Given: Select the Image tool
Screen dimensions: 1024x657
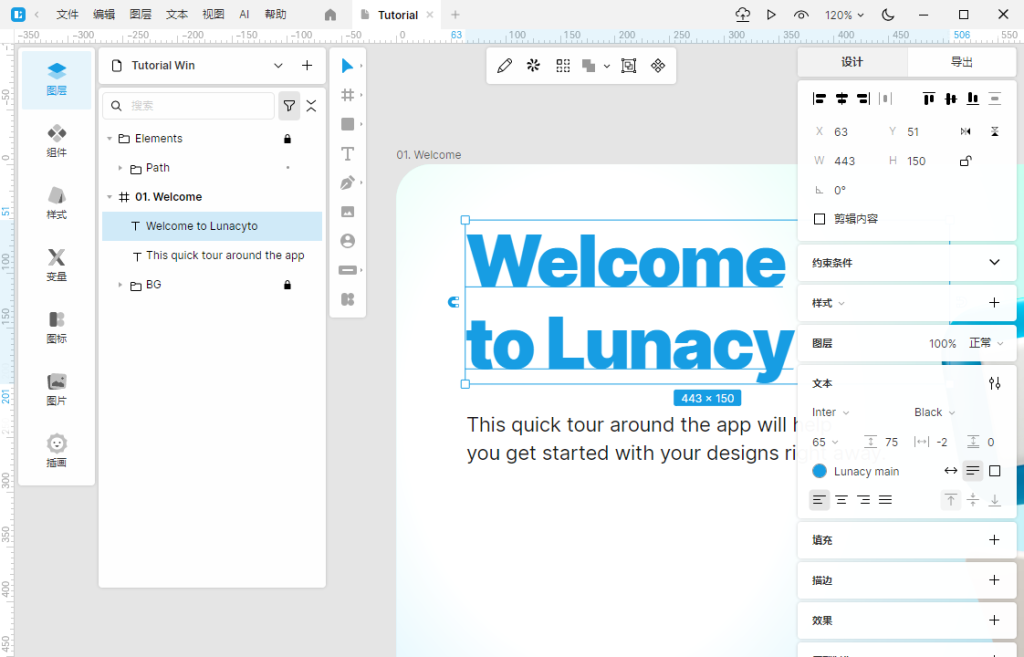Looking at the screenshot, I should (347, 212).
